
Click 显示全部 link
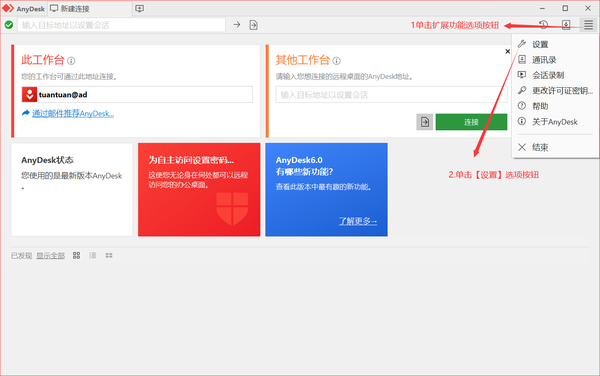pyautogui.click(x=51, y=256)
